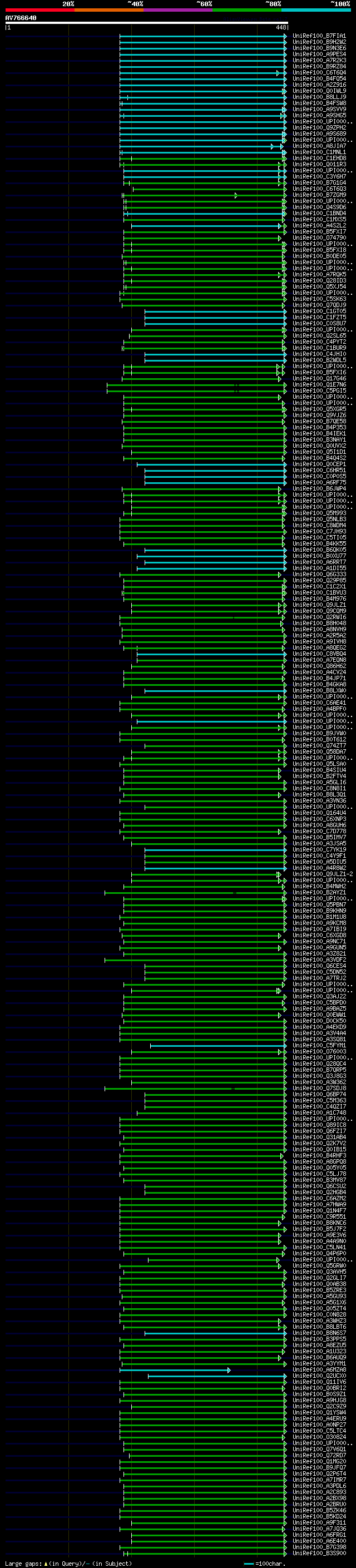Open hit UniRef100_B7FIA1
Image resolution: width=356 pixels, height=1568 pixels.
coord(319,37)
